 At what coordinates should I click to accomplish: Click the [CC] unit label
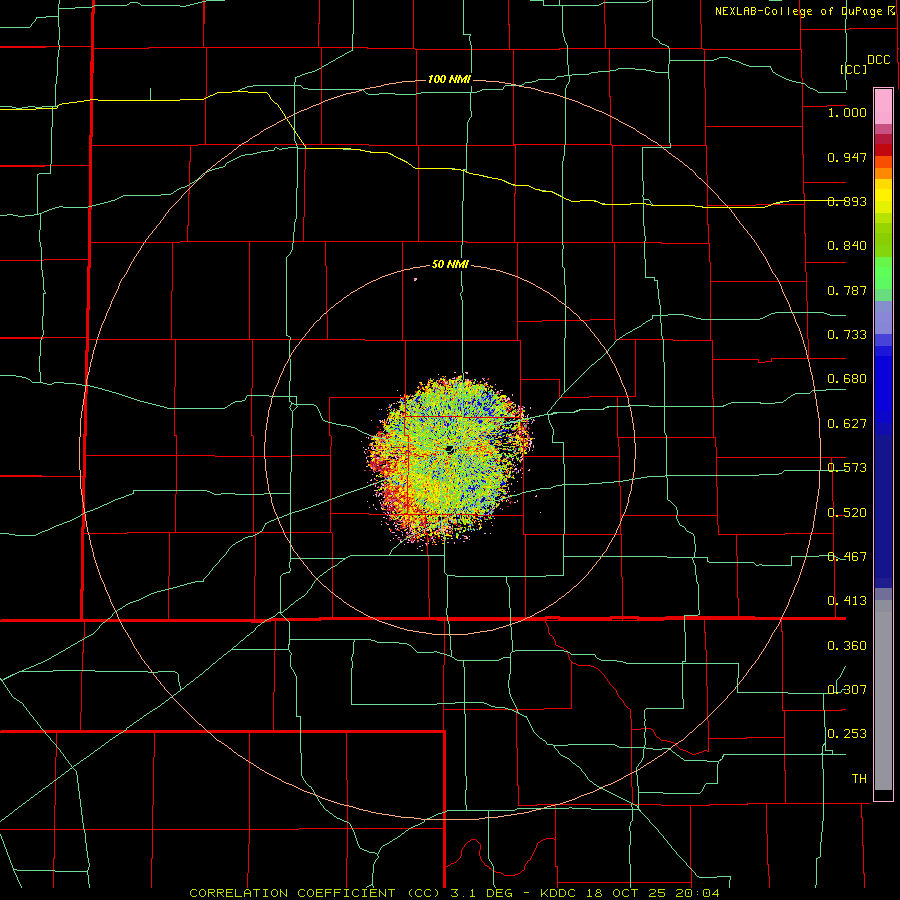point(854,69)
